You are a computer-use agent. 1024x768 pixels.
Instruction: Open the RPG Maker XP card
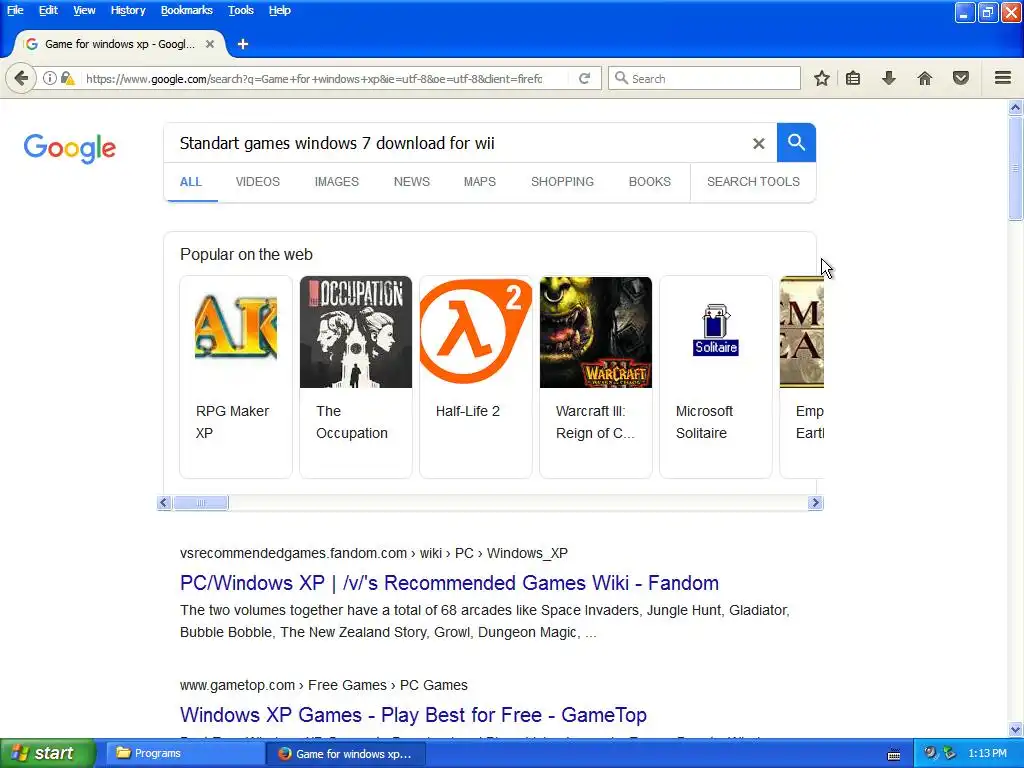[x=236, y=377]
